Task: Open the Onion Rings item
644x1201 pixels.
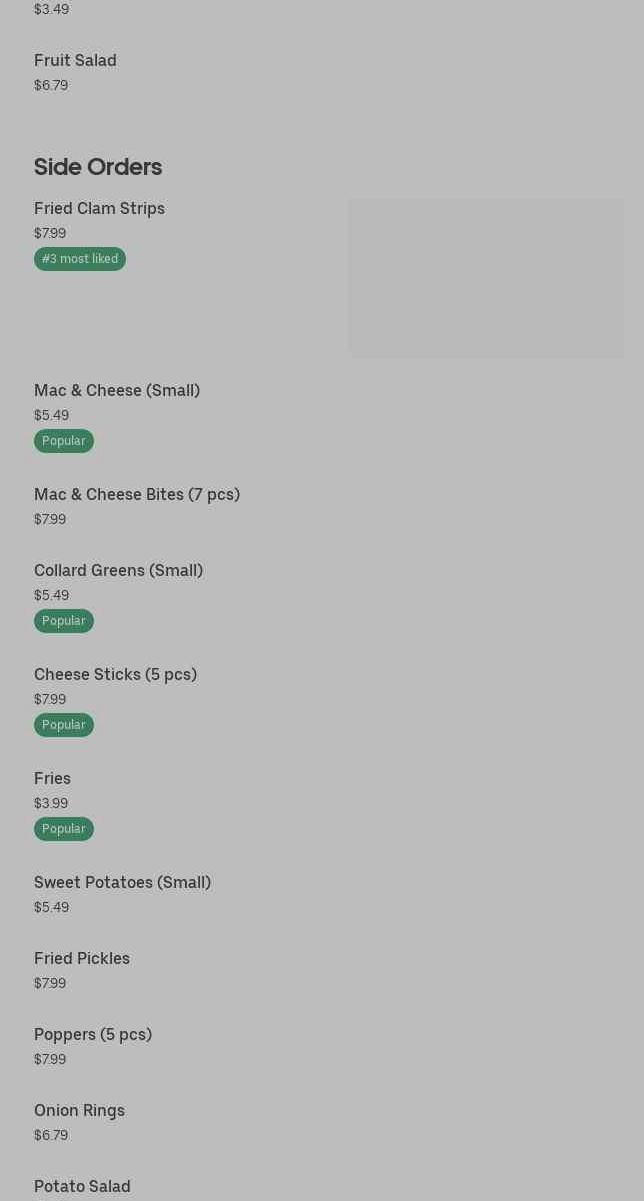Action: [79, 1111]
